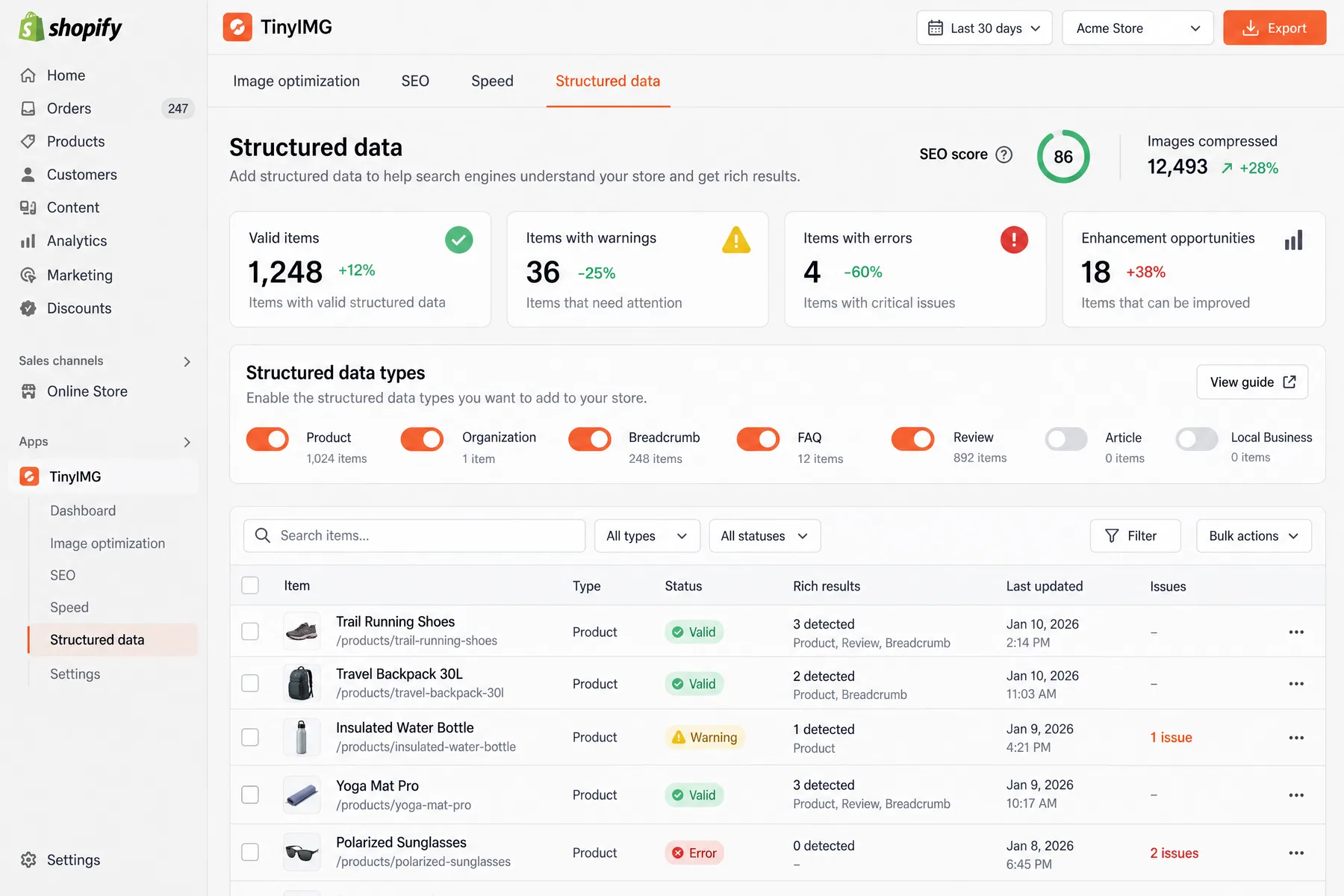Click the Shopify logo
Image resolution: width=1344 pixels, height=896 pixels.
pyautogui.click(x=70, y=28)
